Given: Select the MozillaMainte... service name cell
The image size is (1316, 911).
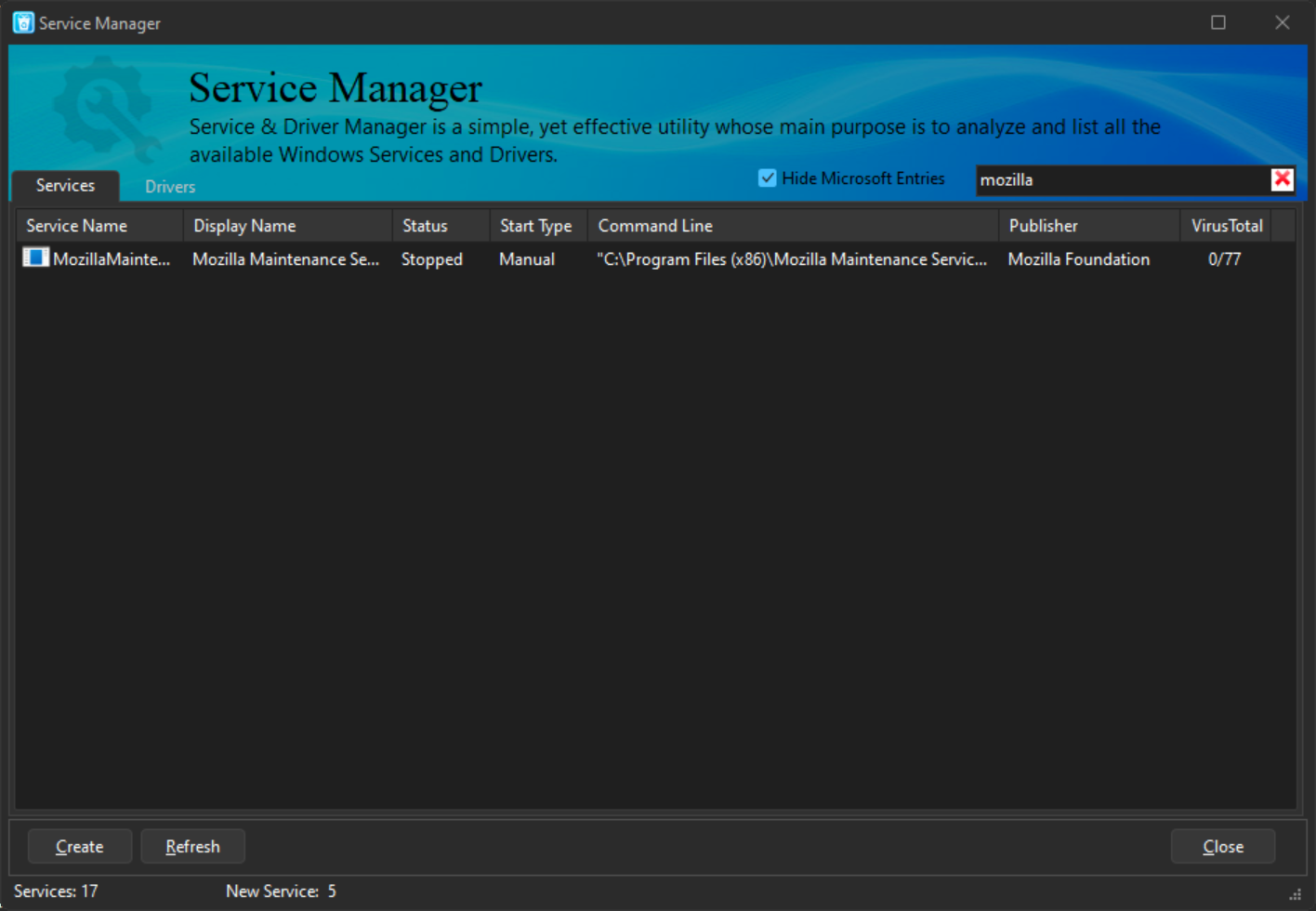Looking at the screenshot, I should [x=112, y=259].
